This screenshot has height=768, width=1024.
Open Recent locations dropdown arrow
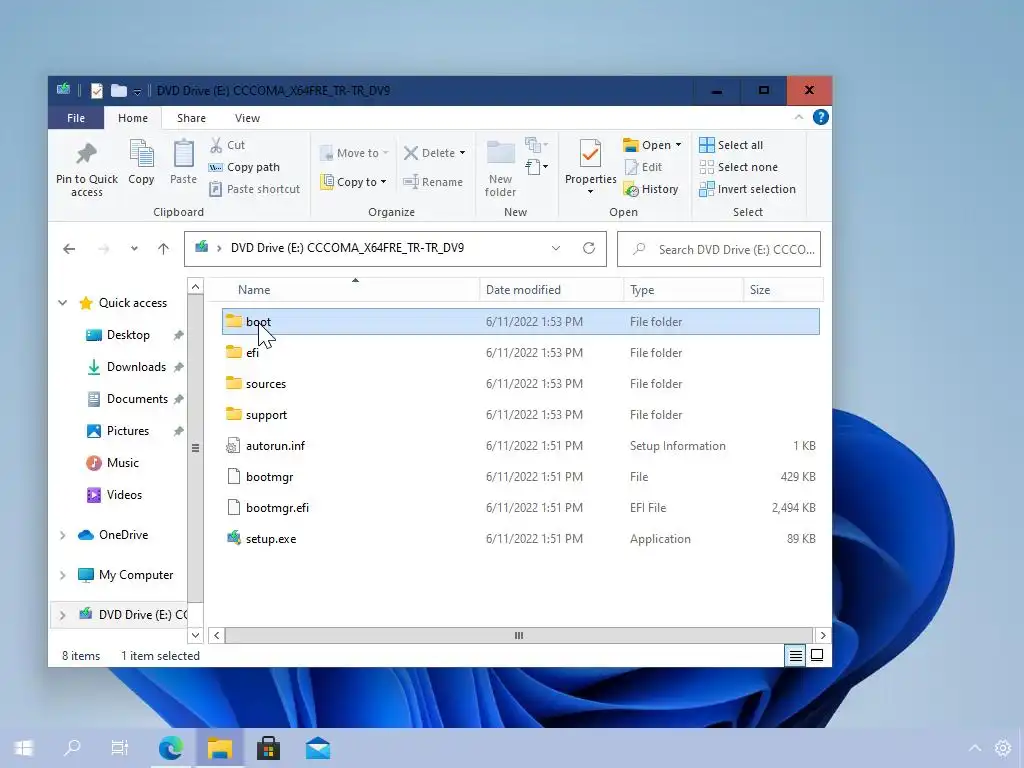pyautogui.click(x=134, y=249)
